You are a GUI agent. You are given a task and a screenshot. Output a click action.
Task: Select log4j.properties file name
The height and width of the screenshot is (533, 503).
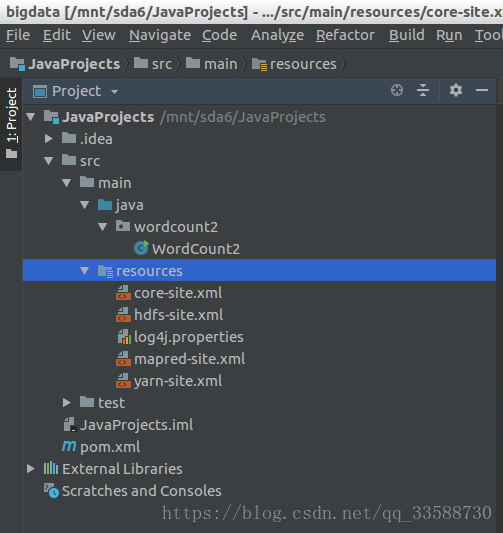point(189,337)
